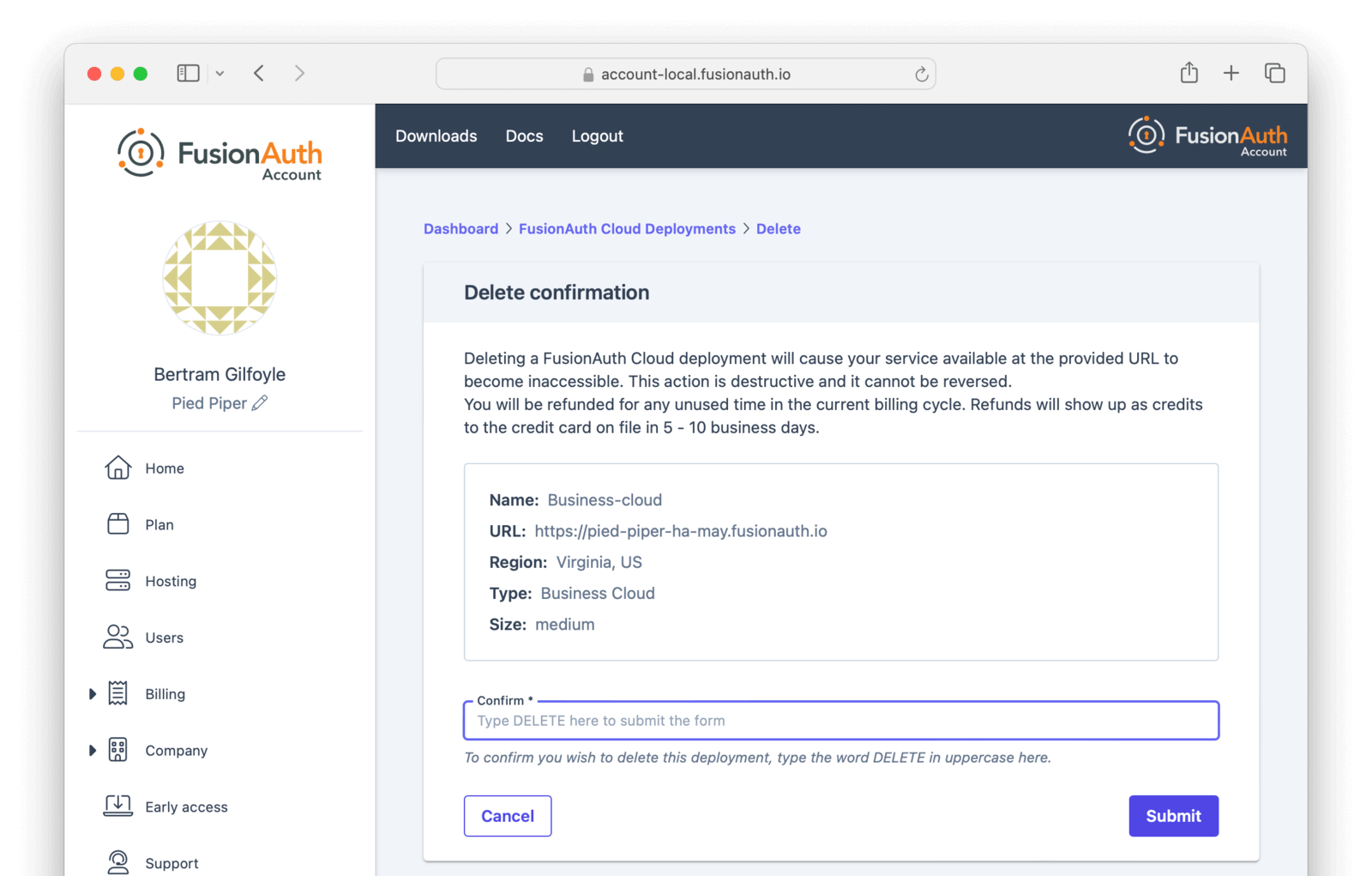Select the Hosting server icon
Image resolution: width=1372 pixels, height=876 pixels.
(118, 581)
